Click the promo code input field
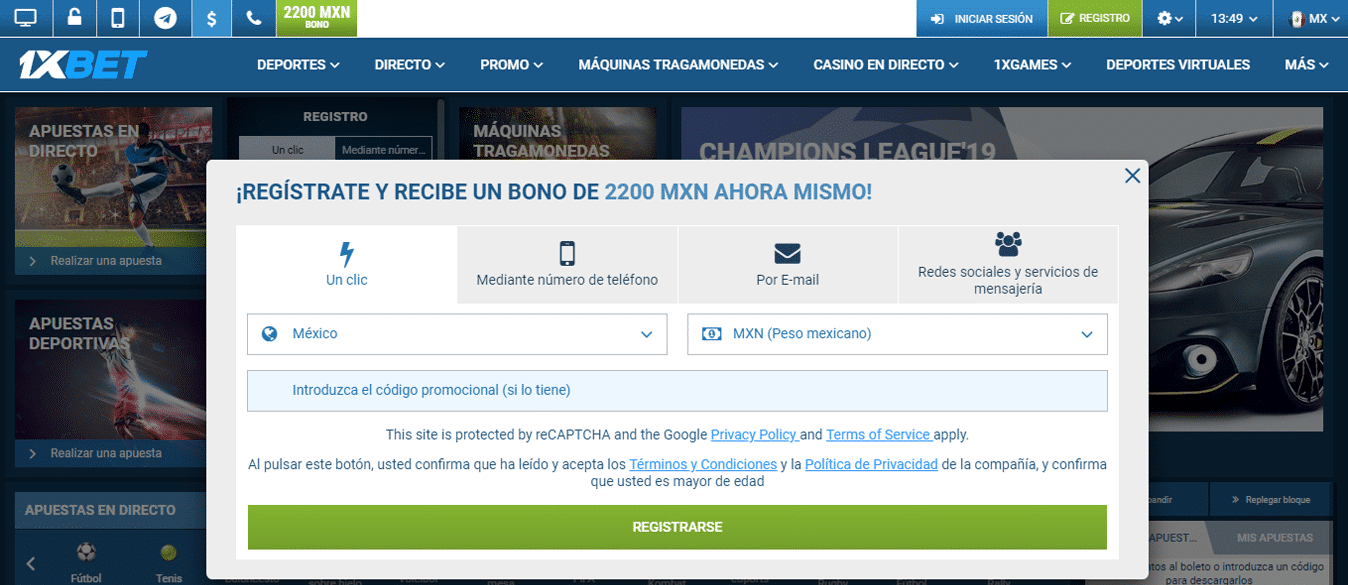The height and width of the screenshot is (585, 1348). click(x=677, y=391)
